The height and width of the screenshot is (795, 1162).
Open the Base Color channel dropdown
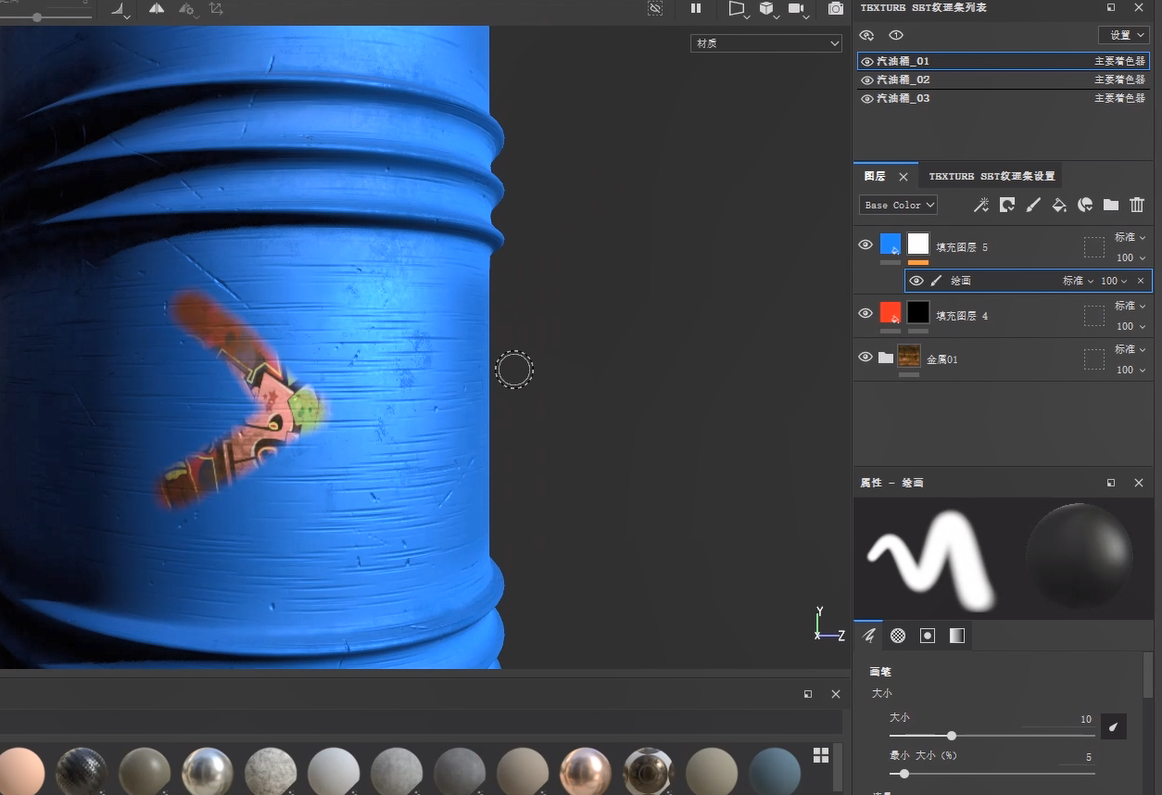pyautogui.click(x=898, y=205)
